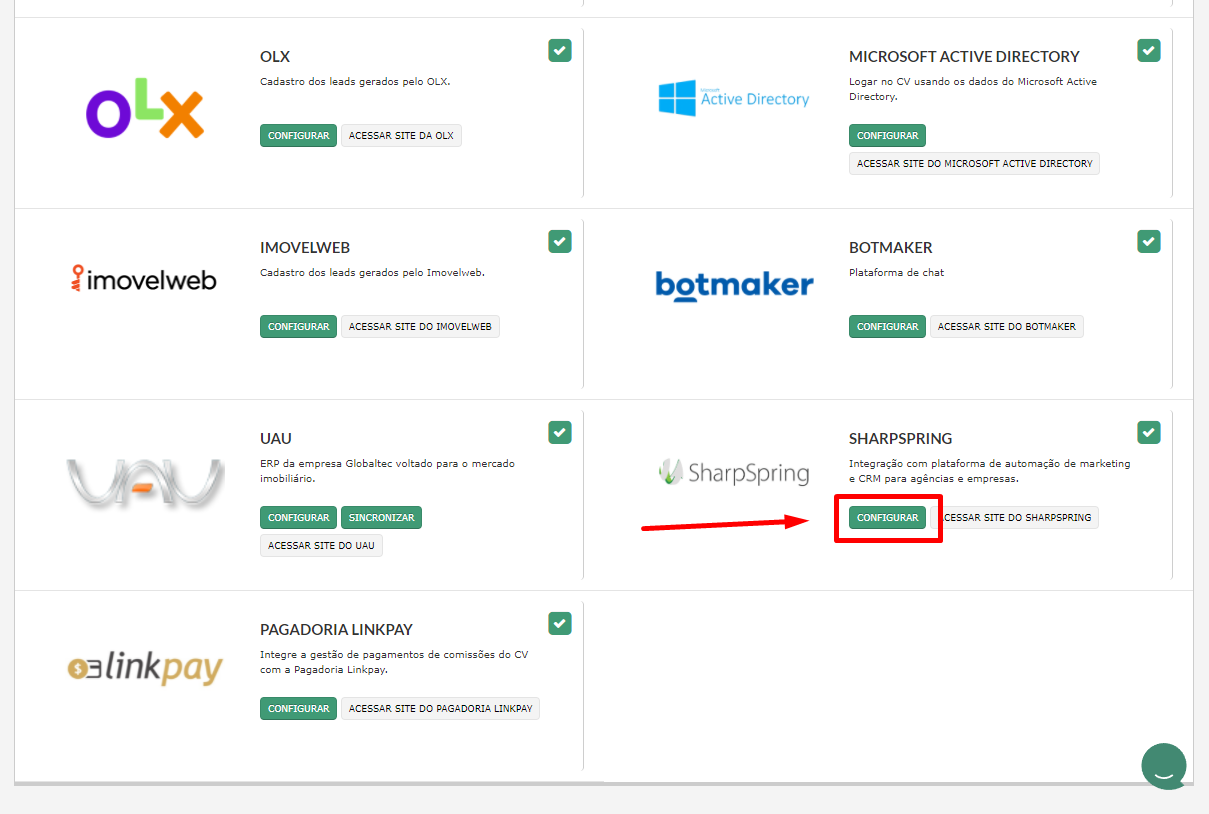The image size is (1209, 814).
Task: Open the chat support bubble icon
Action: click(x=1164, y=767)
